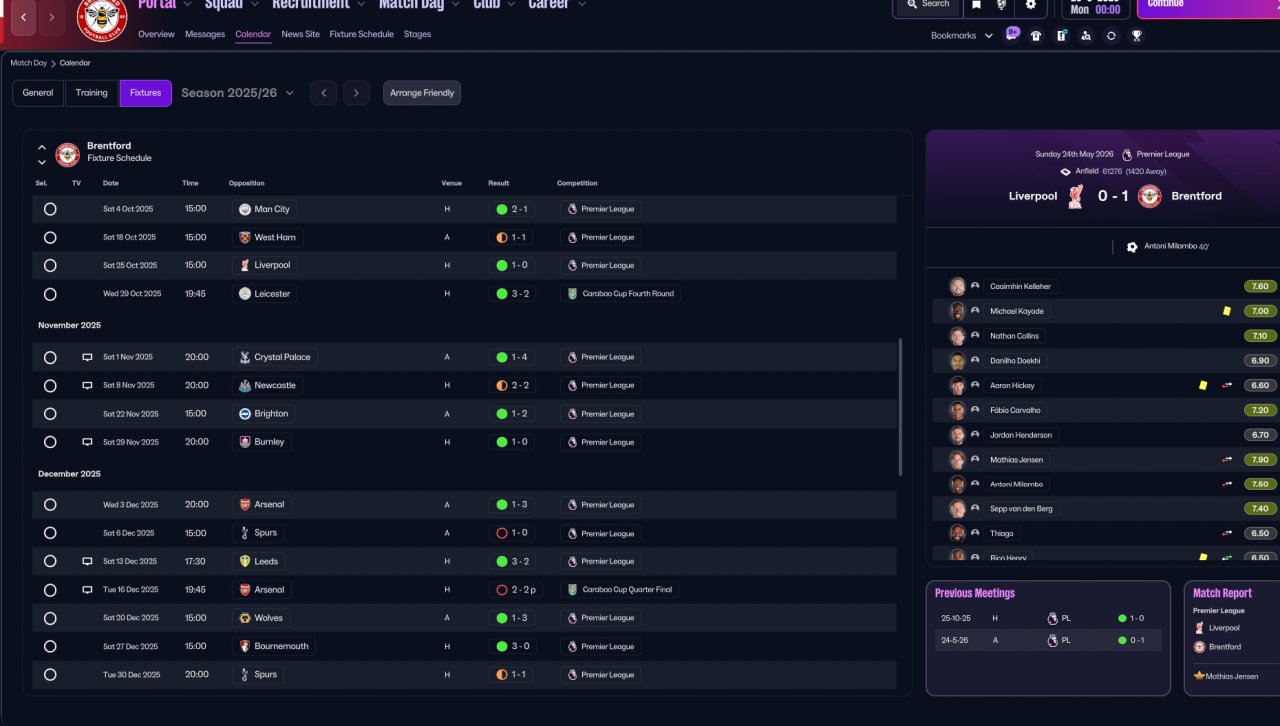Viewport: 1280px width, 726px height.
Task: Switch to the General calendar view
Action: pyautogui.click(x=38, y=93)
